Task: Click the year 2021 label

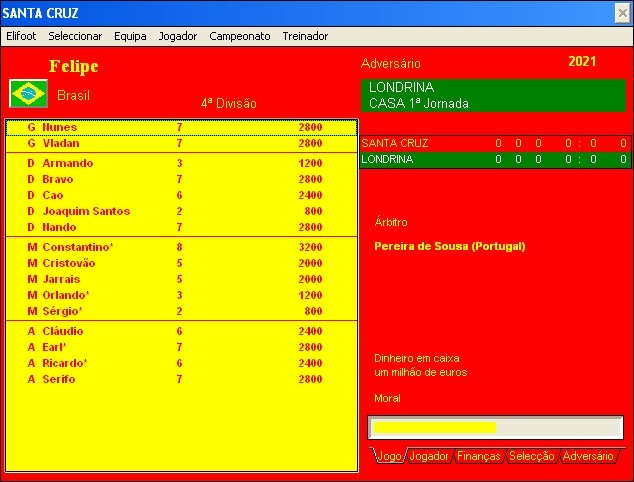Action: click(582, 61)
